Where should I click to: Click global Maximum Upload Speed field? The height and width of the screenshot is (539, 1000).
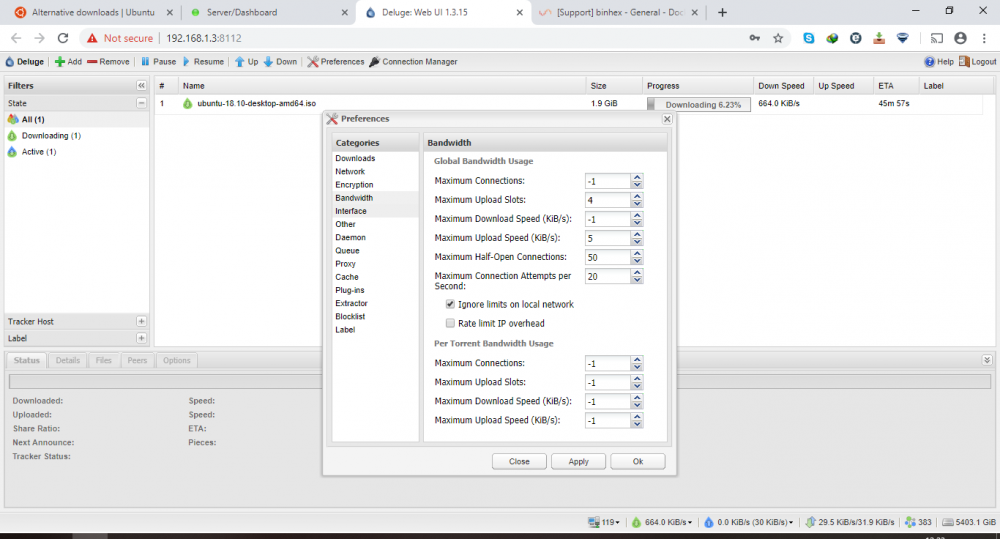tap(608, 238)
